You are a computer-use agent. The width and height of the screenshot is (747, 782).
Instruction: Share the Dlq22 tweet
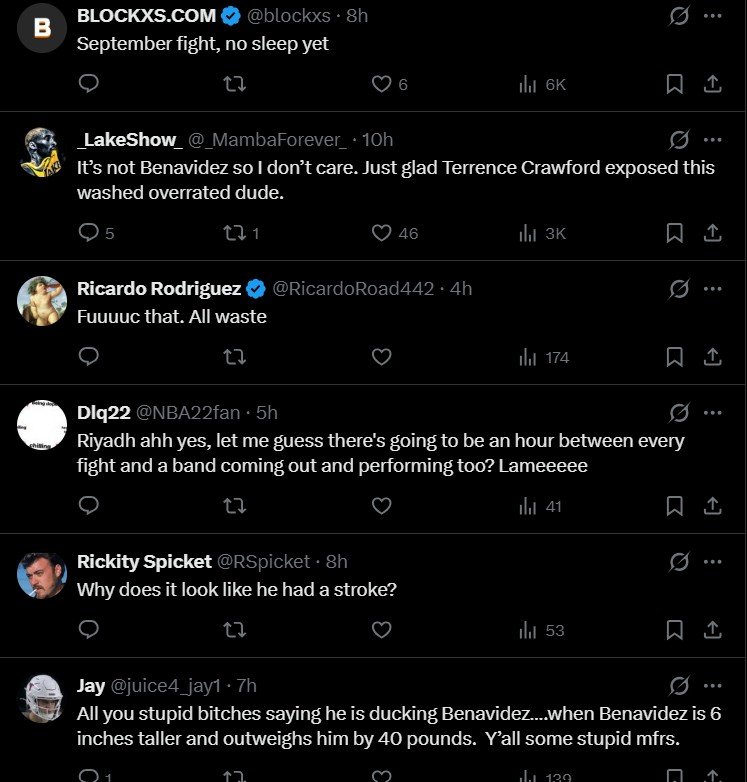click(x=712, y=506)
